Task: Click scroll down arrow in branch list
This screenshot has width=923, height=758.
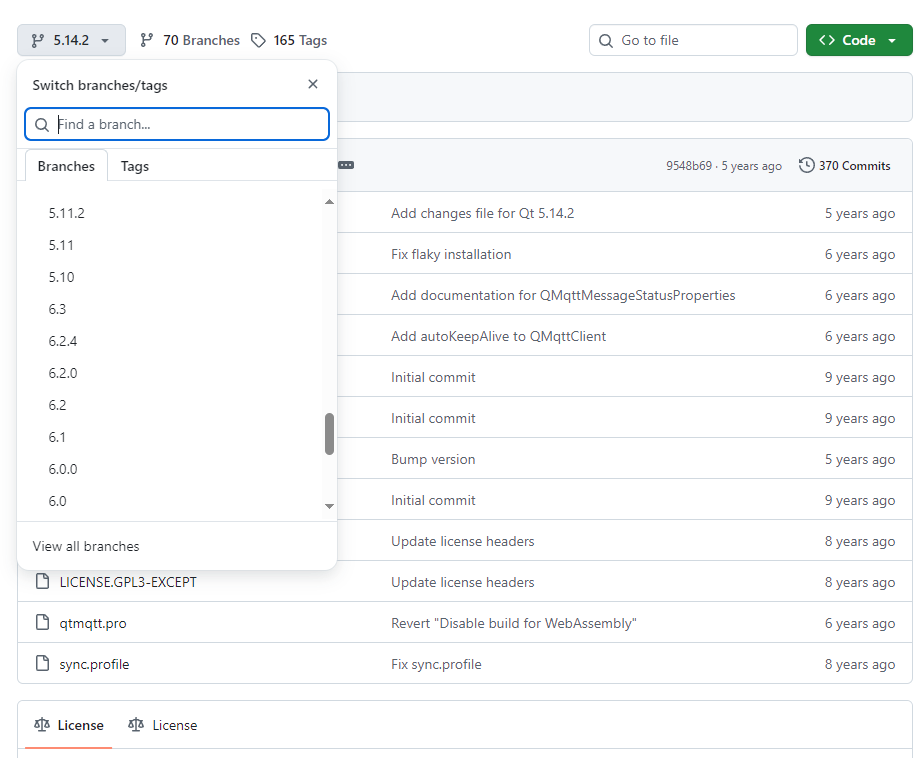Action: [330, 506]
